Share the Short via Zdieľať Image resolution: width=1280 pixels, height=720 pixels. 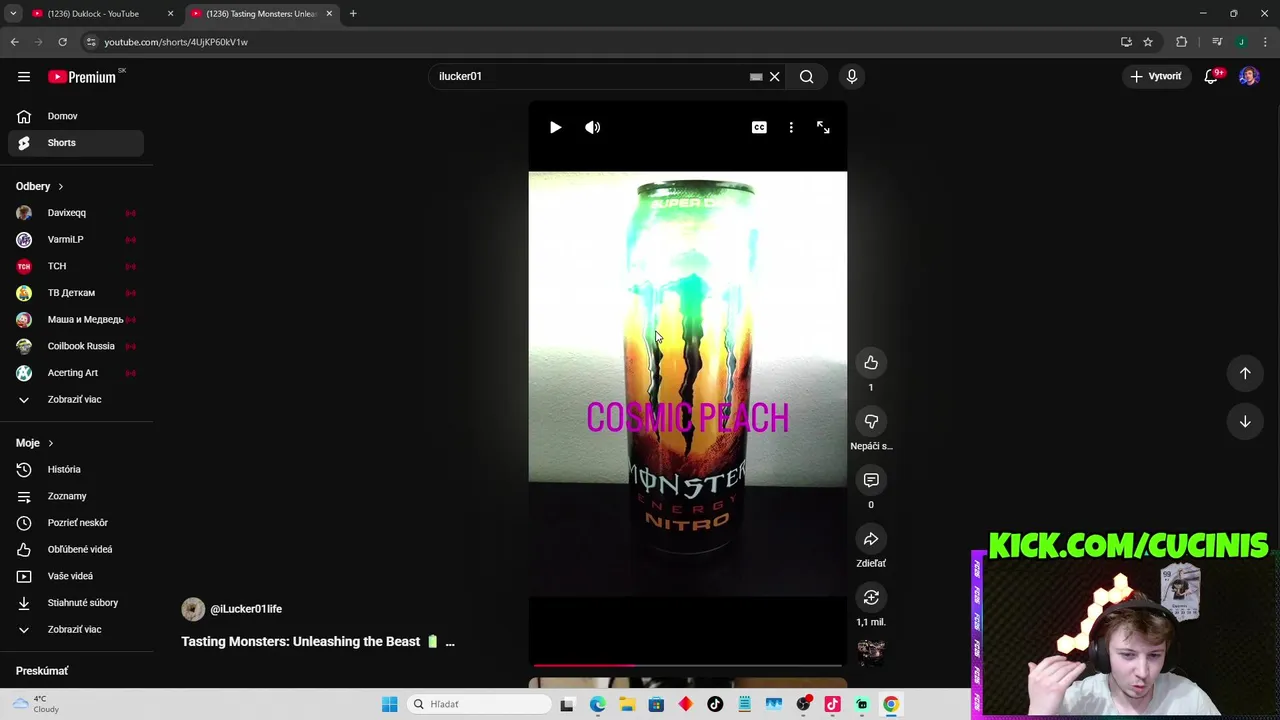click(x=871, y=539)
